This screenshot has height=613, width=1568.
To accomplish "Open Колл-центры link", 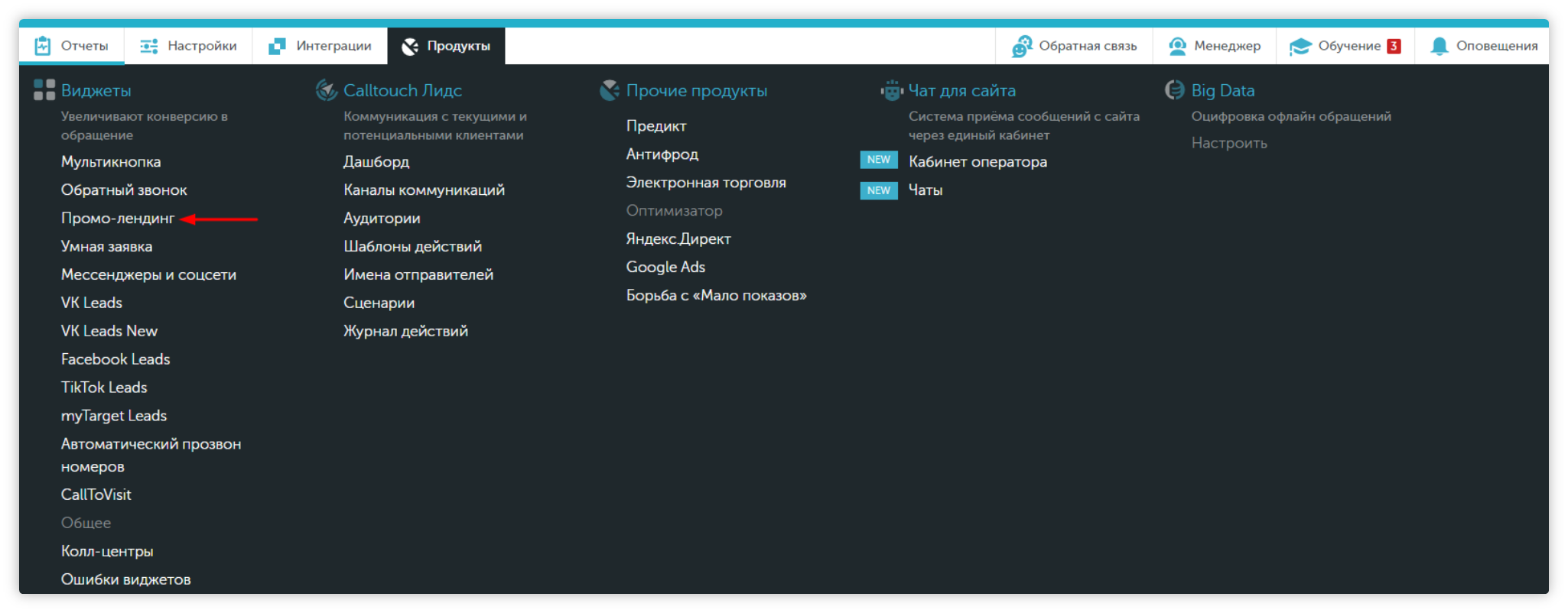I will 107,551.
